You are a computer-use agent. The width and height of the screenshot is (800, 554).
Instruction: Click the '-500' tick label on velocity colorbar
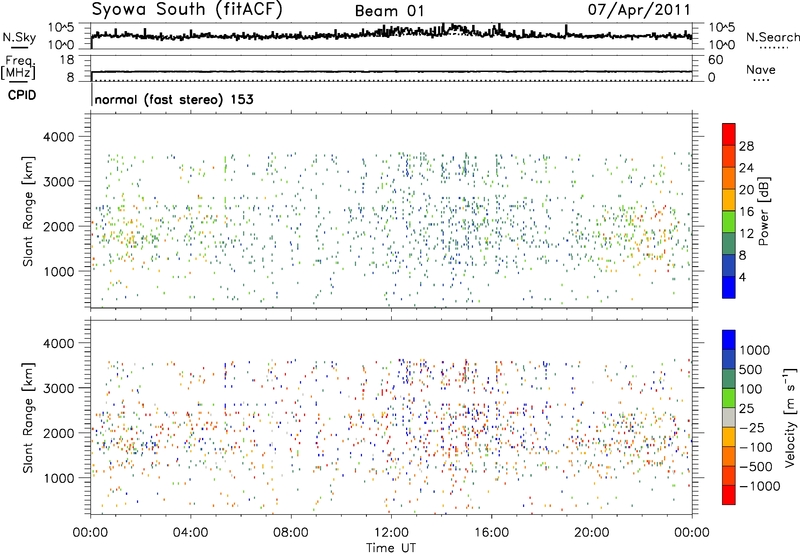click(756, 467)
